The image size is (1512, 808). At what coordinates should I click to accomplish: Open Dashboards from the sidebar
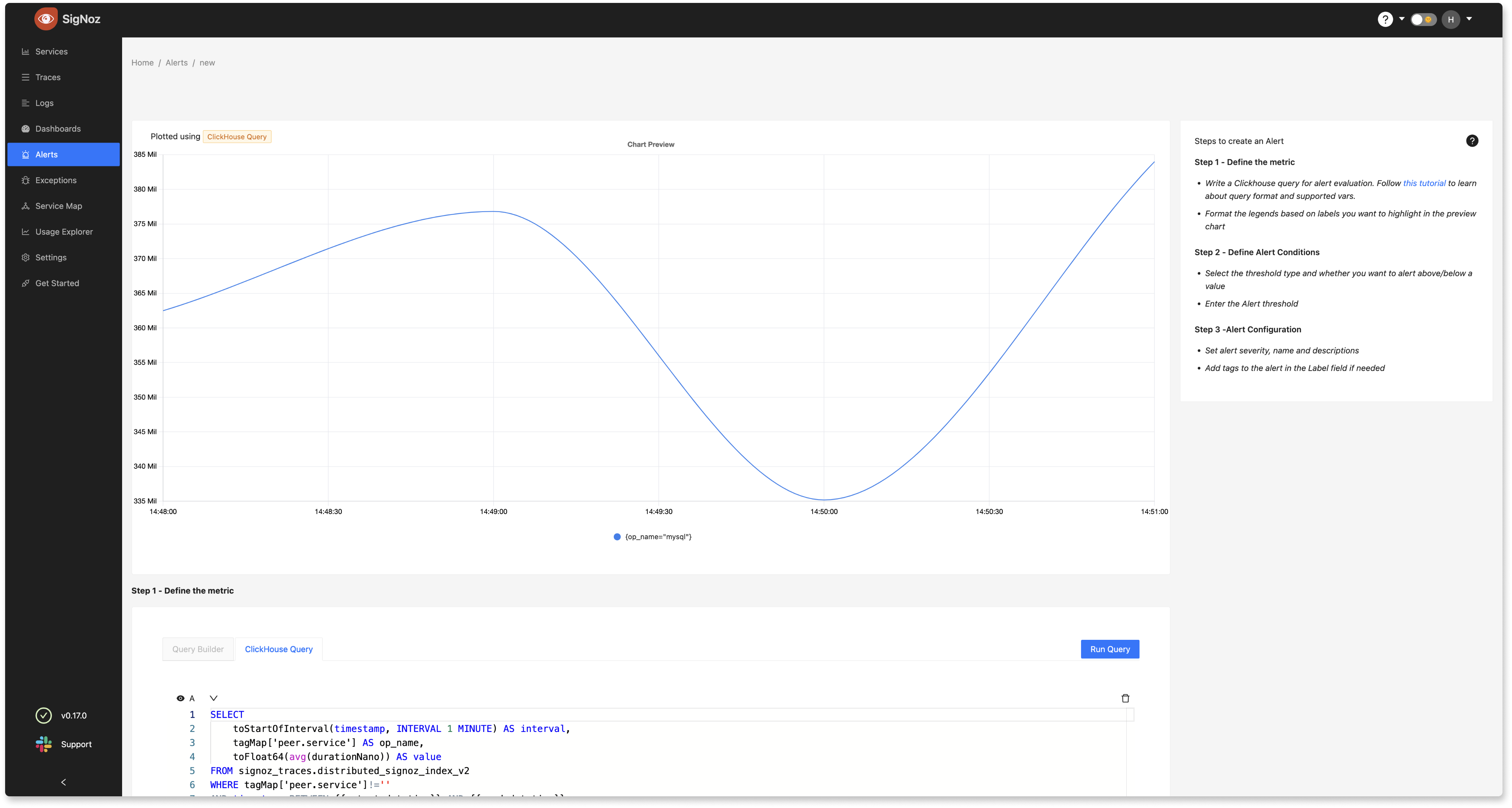[63, 129]
